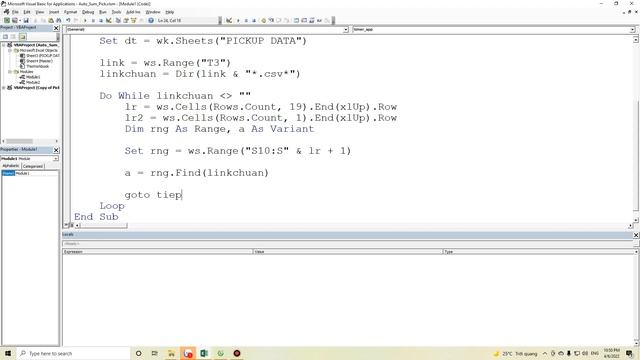Viewport: 640px width, 360px height.
Task: Toggle Design Mode icon in standard toolbar
Action: click(x=109, y=20)
